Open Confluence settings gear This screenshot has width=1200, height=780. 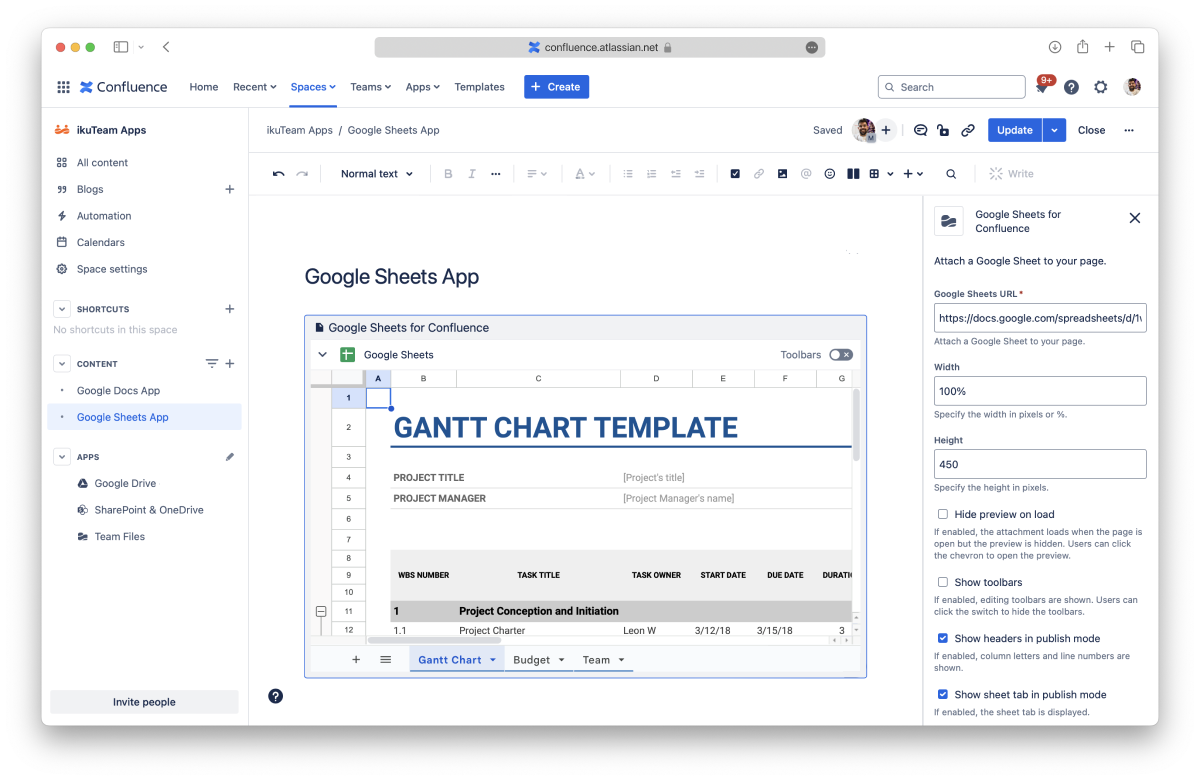pyautogui.click(x=1100, y=87)
